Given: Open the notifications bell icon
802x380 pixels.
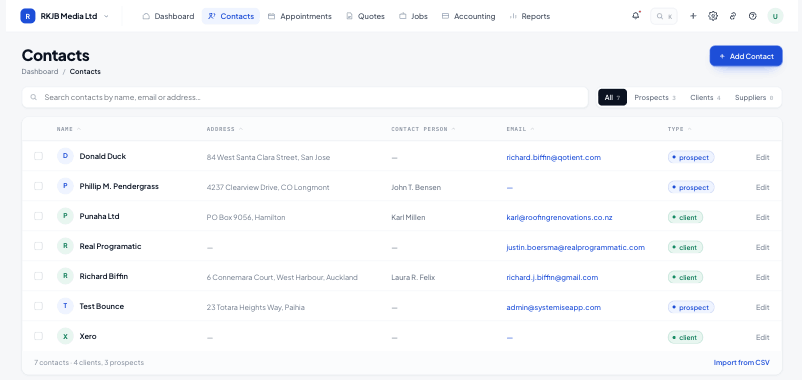Looking at the screenshot, I should pos(636,16).
